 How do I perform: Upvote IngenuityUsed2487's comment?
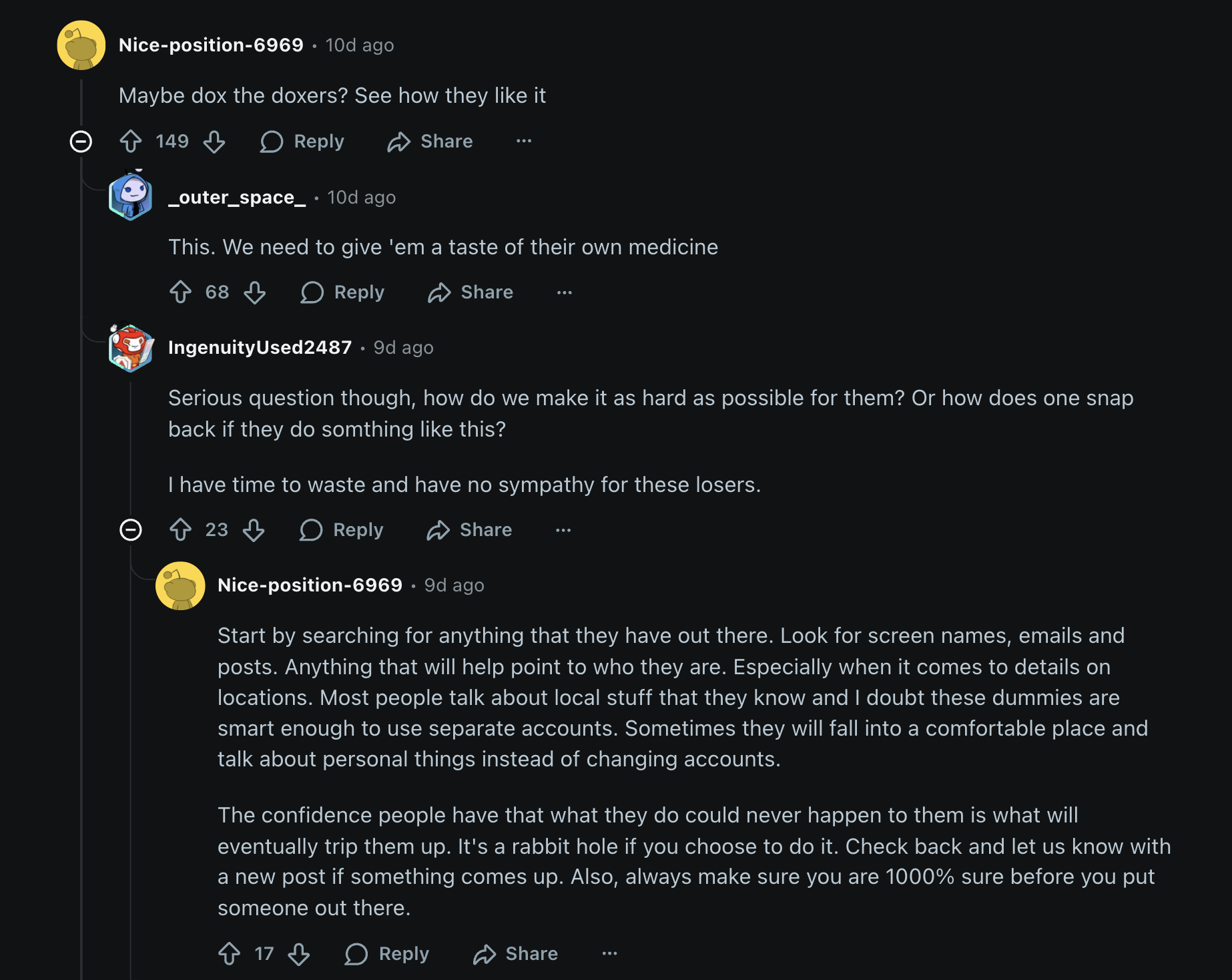[180, 530]
